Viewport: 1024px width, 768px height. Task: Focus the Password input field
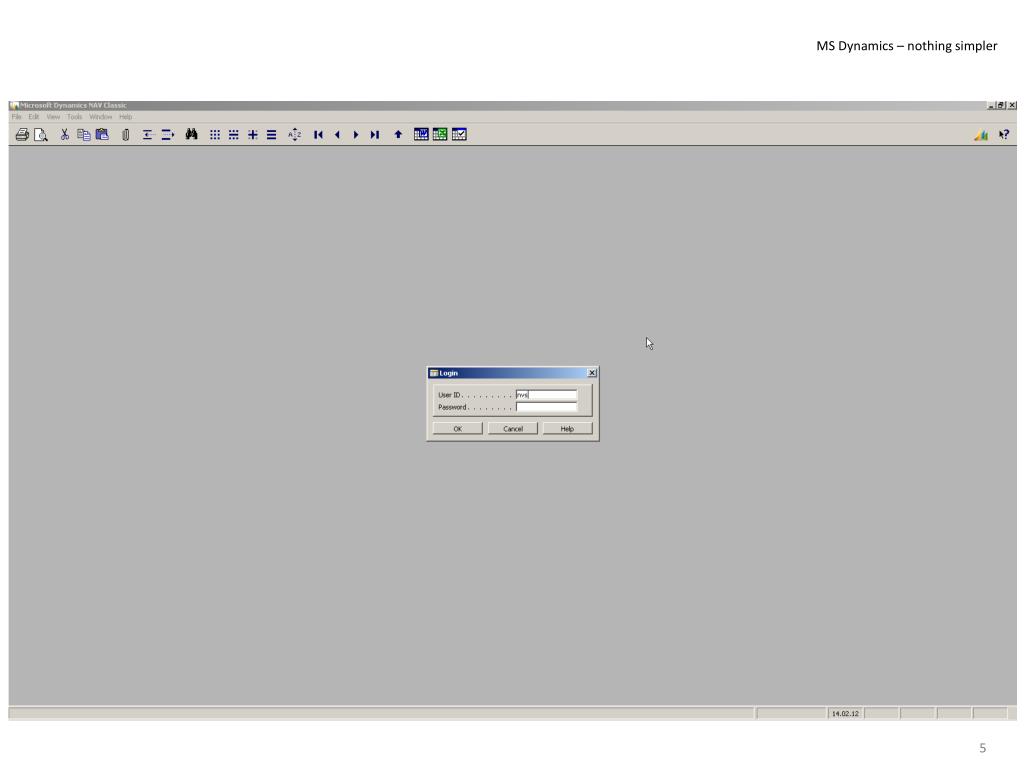pos(546,407)
